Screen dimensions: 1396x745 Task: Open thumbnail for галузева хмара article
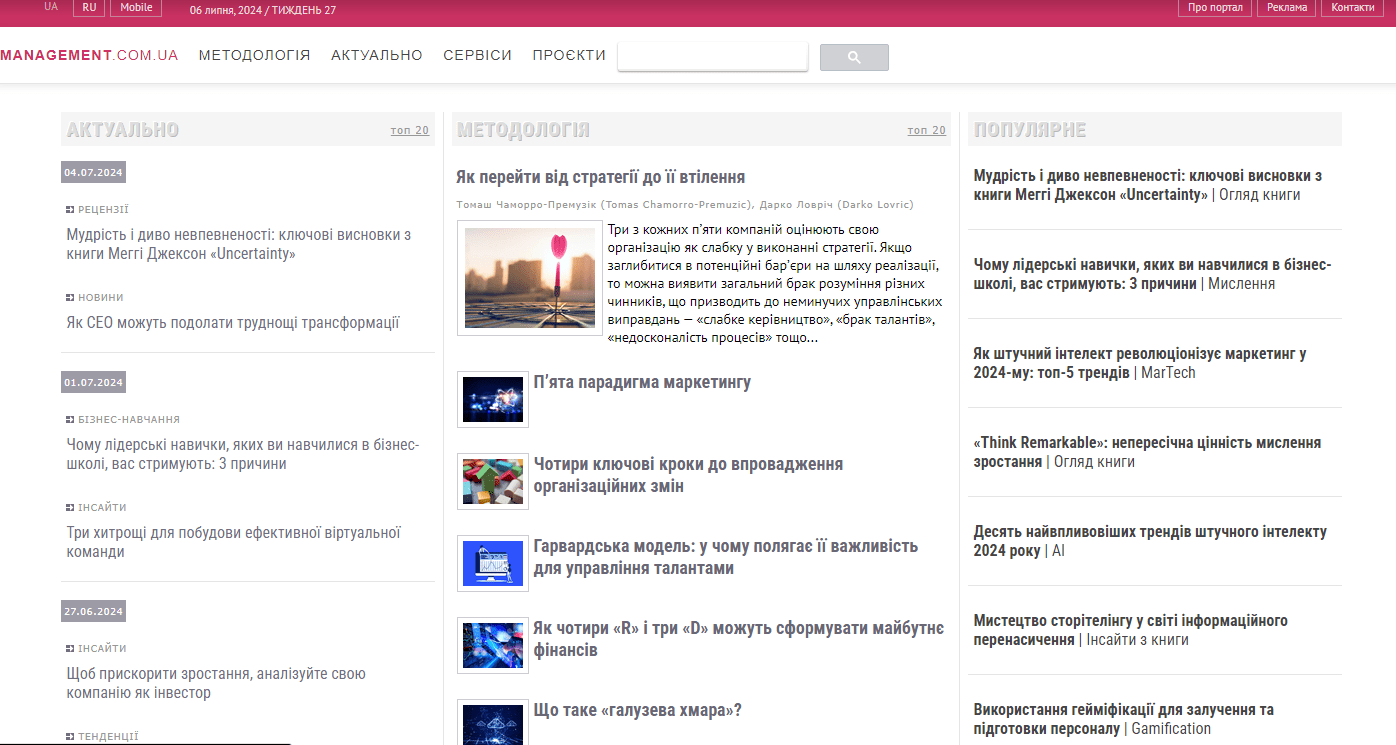click(x=493, y=722)
